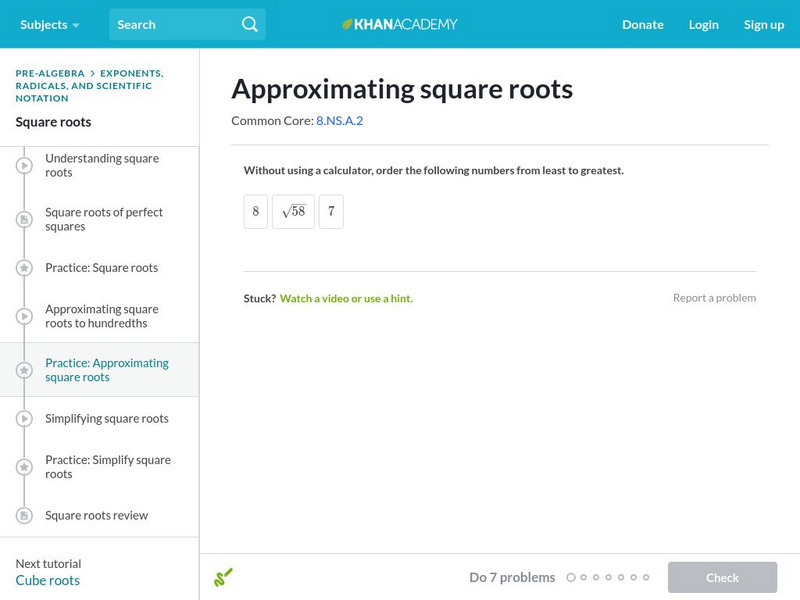Select the first problem progress circle
This screenshot has height=600, width=800.
(x=571, y=577)
